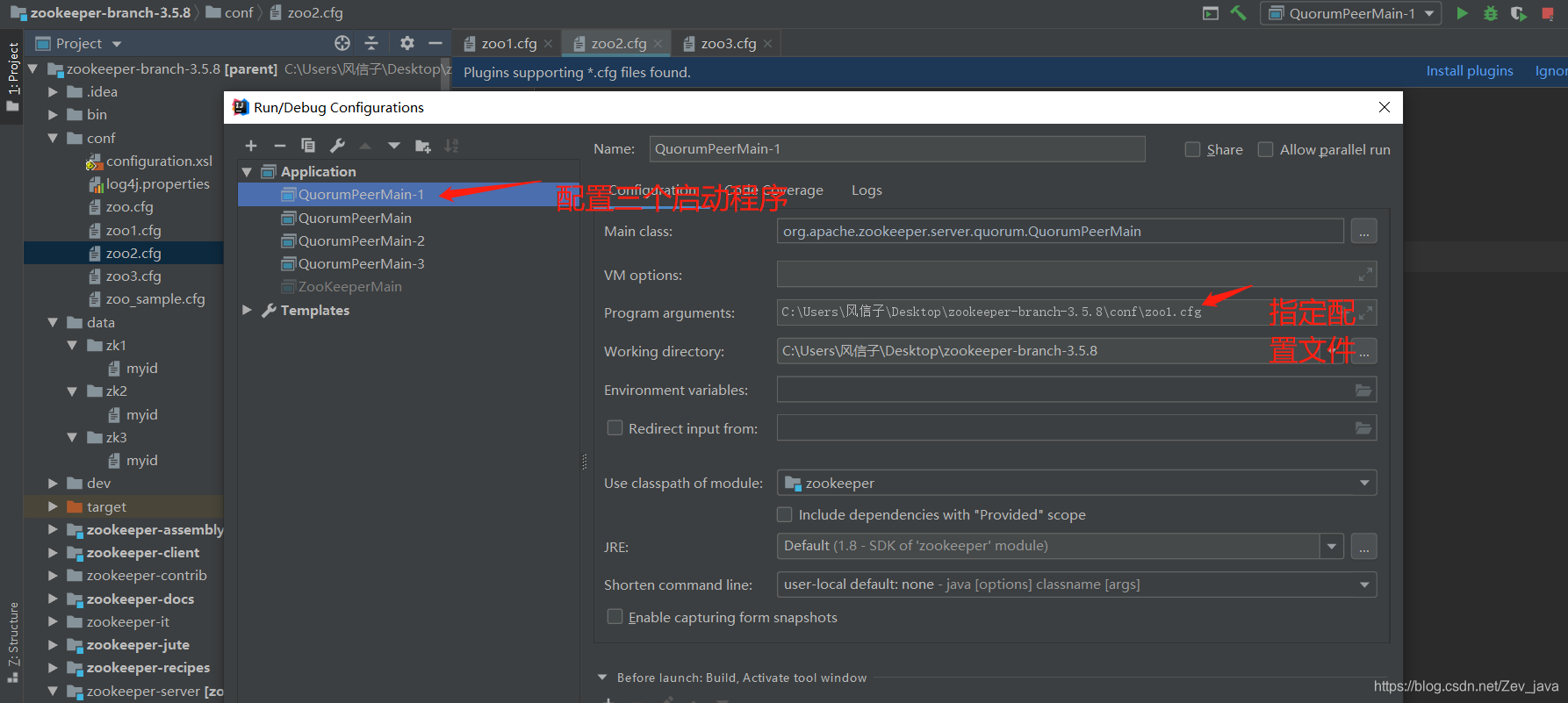1568x703 pixels.
Task: Collapse the Before launch section
Action: (602, 678)
